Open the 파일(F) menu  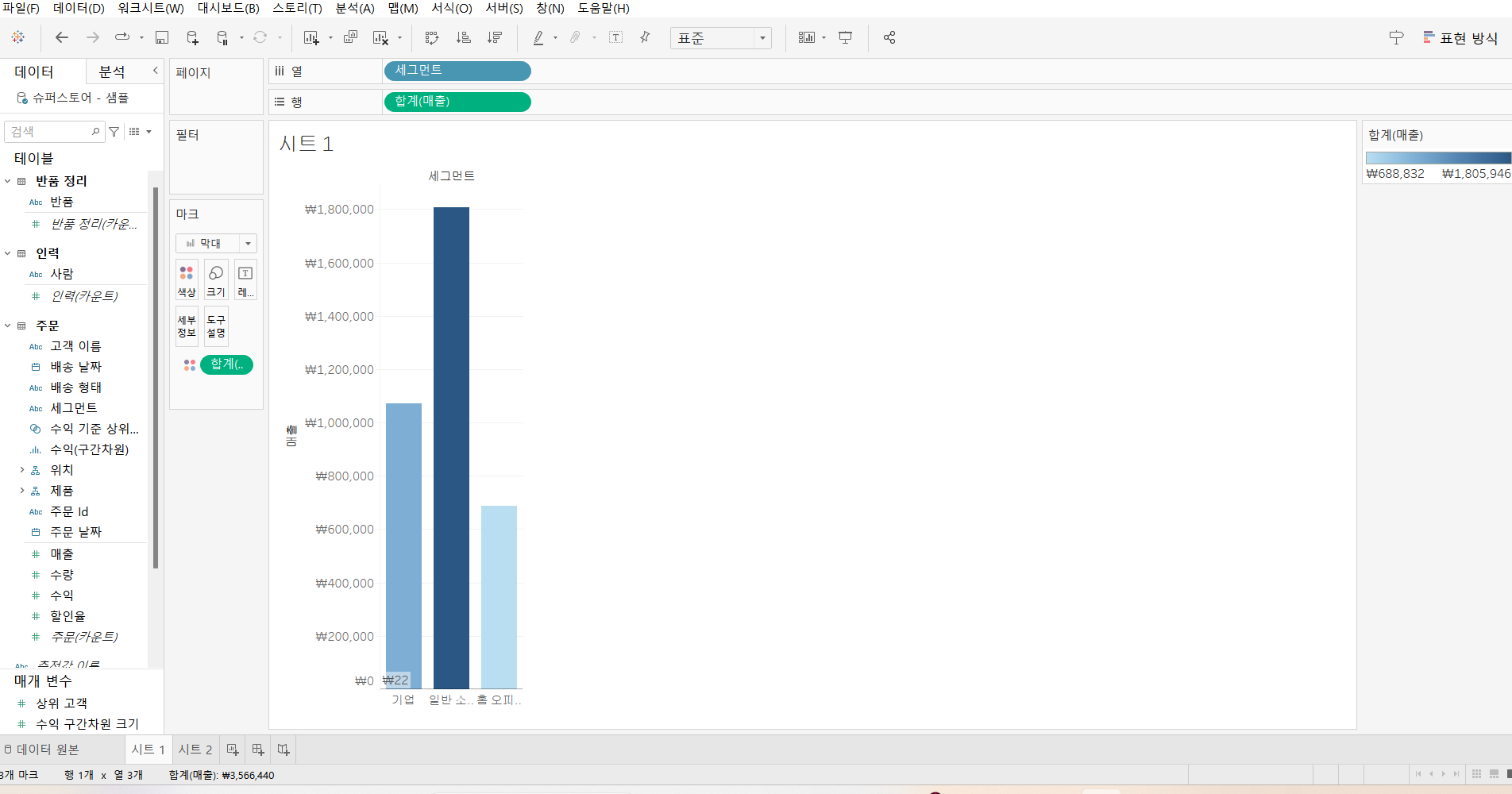point(21,8)
